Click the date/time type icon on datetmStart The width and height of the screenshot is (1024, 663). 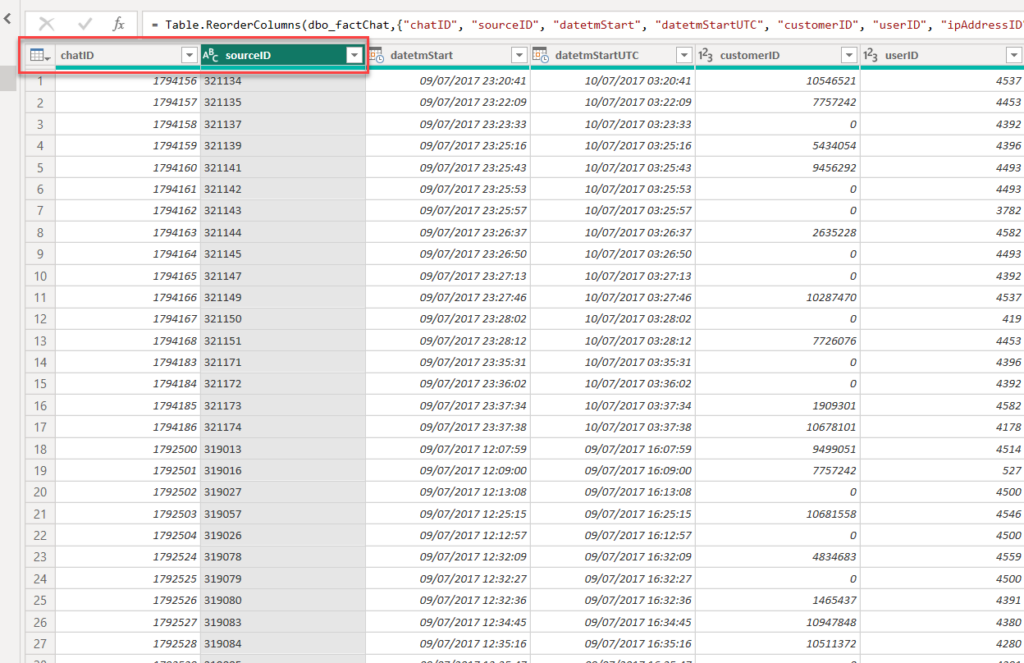377,56
